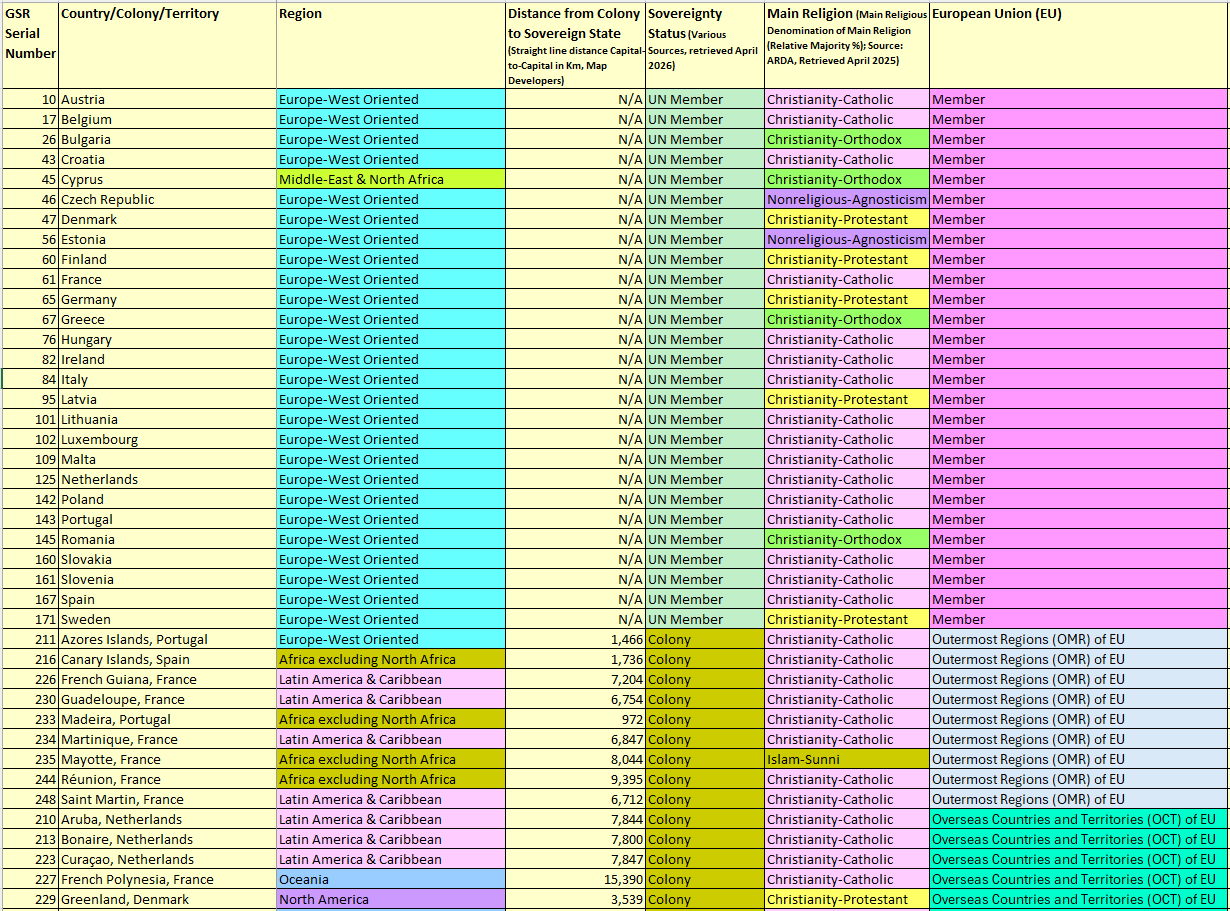Click the Italy country cell
Viewport: 1230px width, 911px height.
167,379
